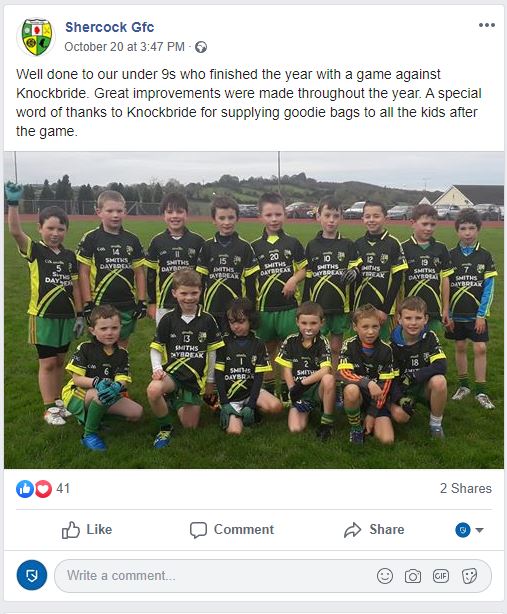Click the blue thumbs-up reaction icon
The height and width of the screenshot is (614, 507).
pyautogui.click(x=25, y=489)
